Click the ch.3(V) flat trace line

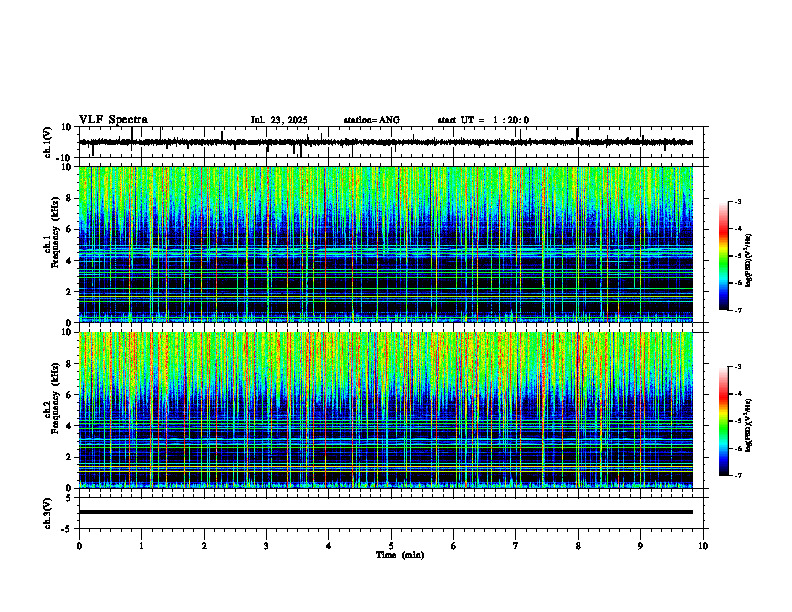click(x=386, y=512)
